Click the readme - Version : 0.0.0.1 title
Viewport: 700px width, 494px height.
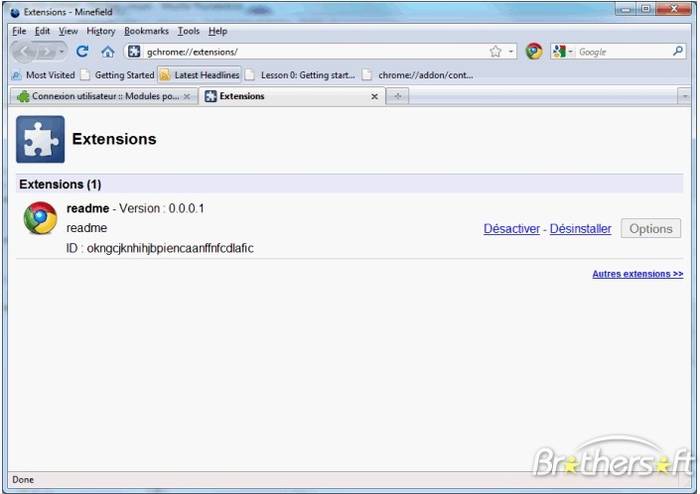click(x=135, y=208)
